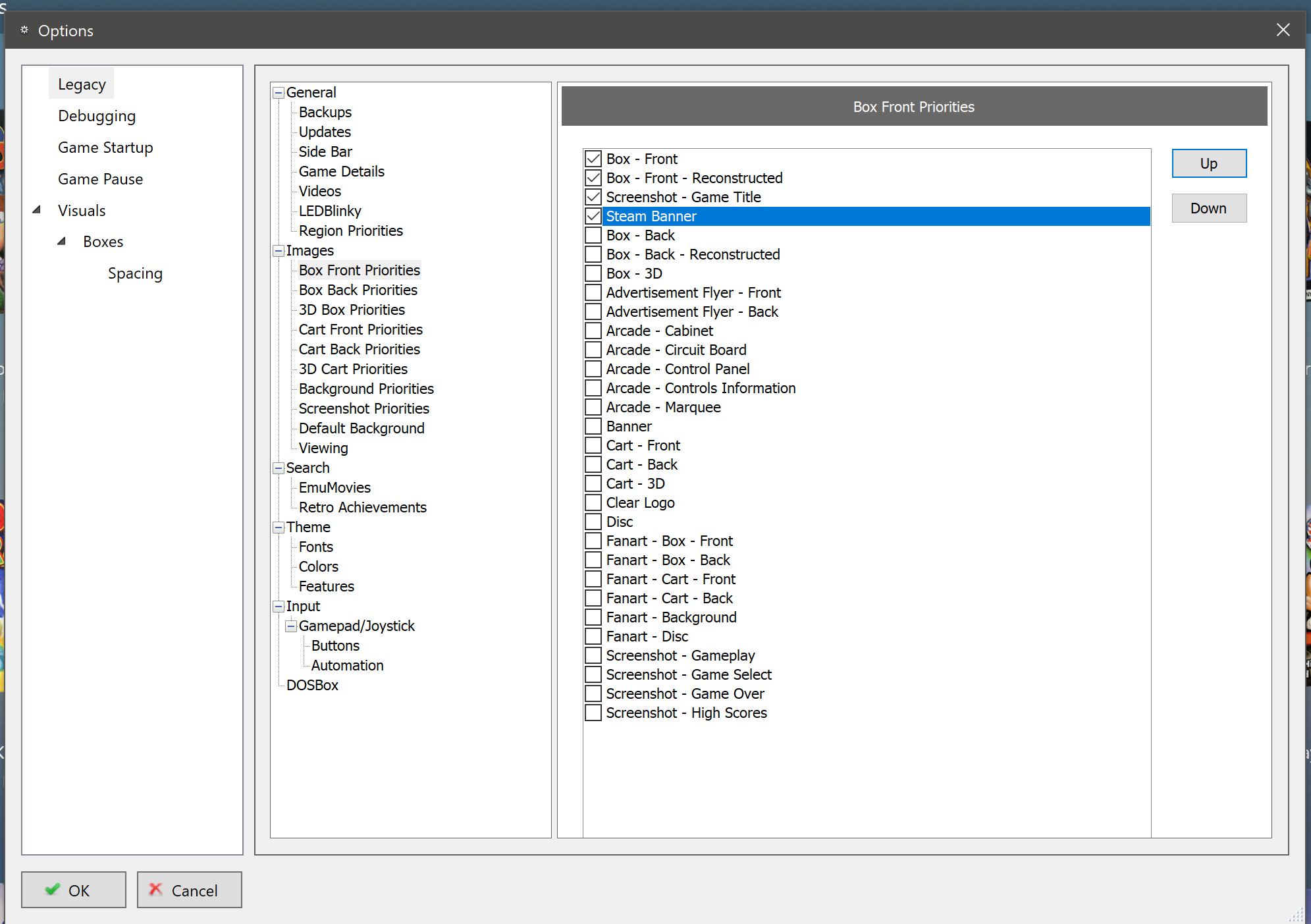Disable the Steam Banner checkbox
The height and width of the screenshot is (924, 1311).
(593, 216)
